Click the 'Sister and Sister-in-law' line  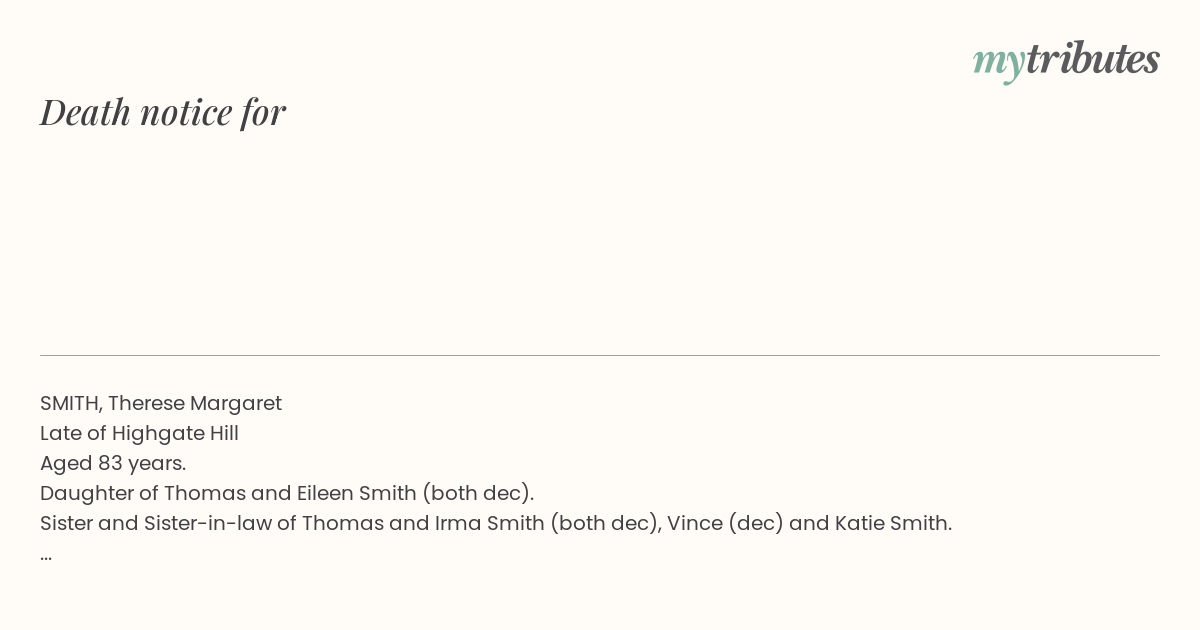pos(496,523)
